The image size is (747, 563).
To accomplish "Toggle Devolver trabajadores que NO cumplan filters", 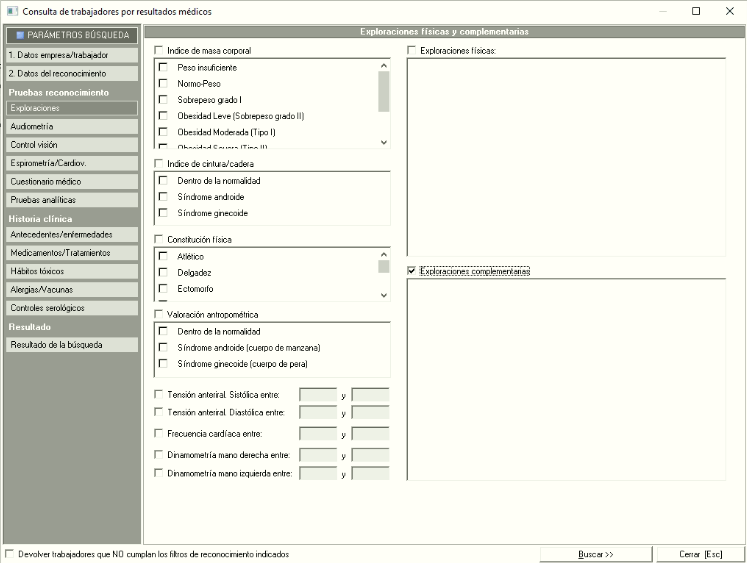I will pyautogui.click(x=10, y=553).
